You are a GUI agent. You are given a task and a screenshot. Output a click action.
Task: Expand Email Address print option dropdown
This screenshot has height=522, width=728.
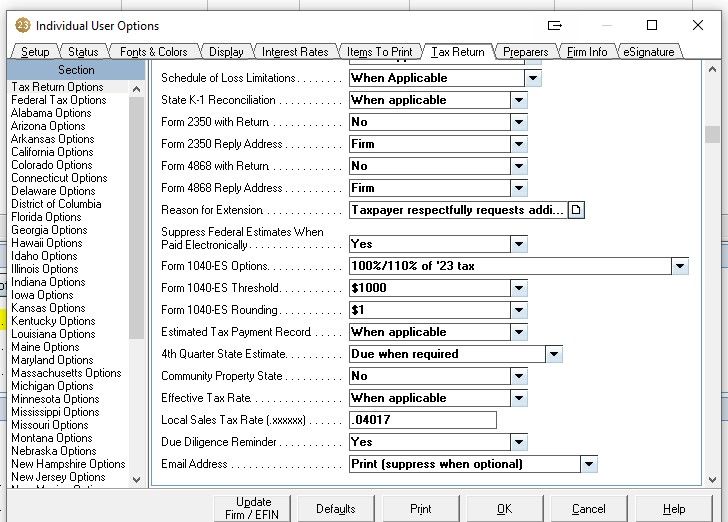click(x=589, y=464)
